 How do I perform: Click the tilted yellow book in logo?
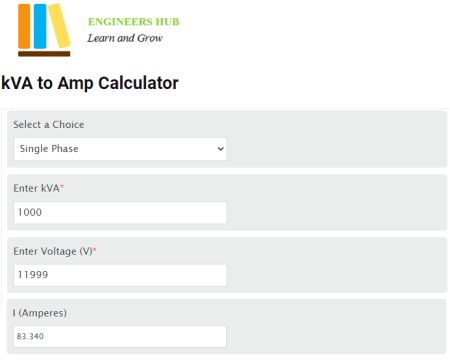[x=59, y=26]
